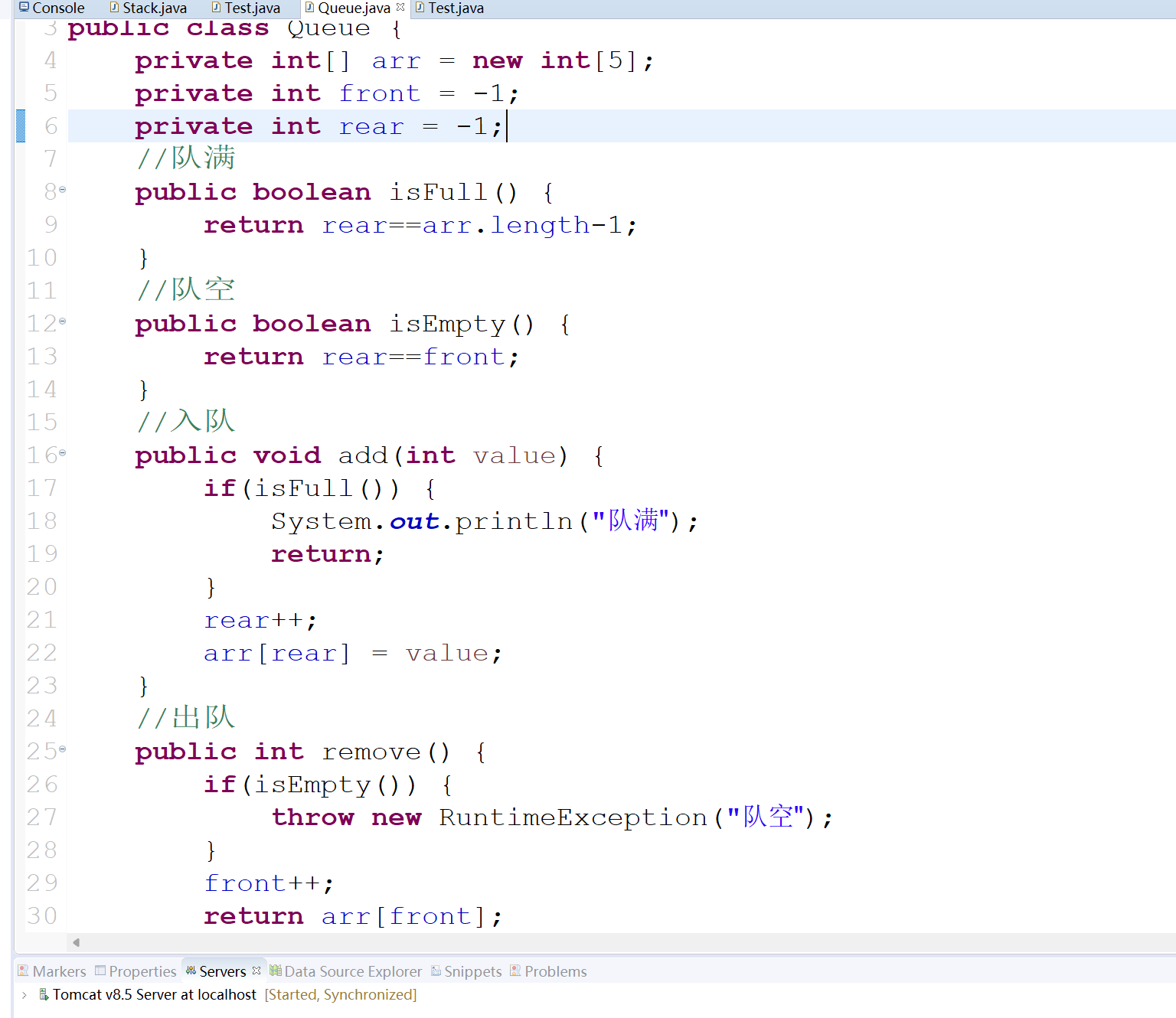Click 'return arr[front];' on line 30
The image size is (1176, 1018).
point(353,916)
